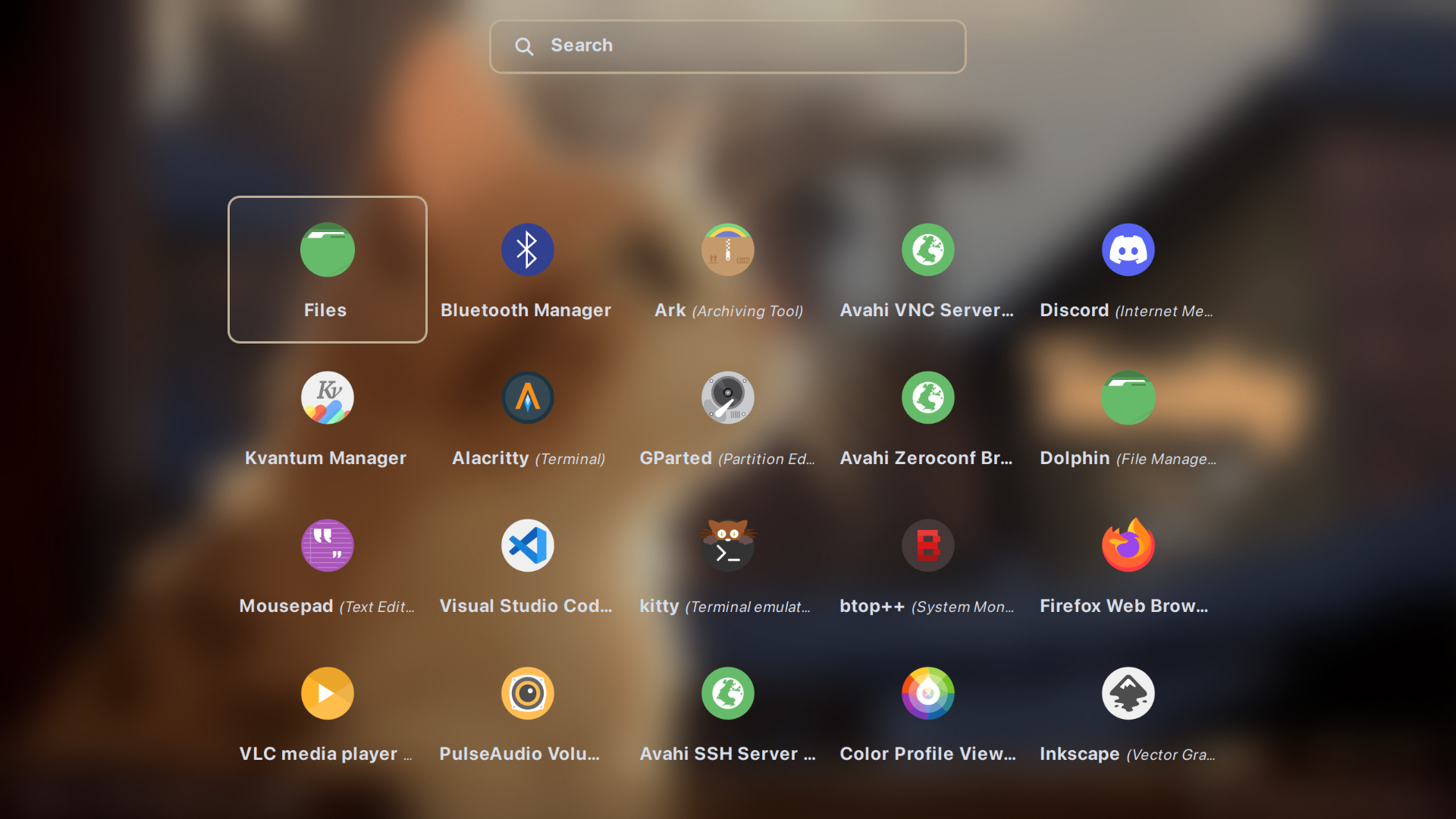
Task: Launch Avahi VNC Server Browser icon
Action: pyautogui.click(x=928, y=249)
